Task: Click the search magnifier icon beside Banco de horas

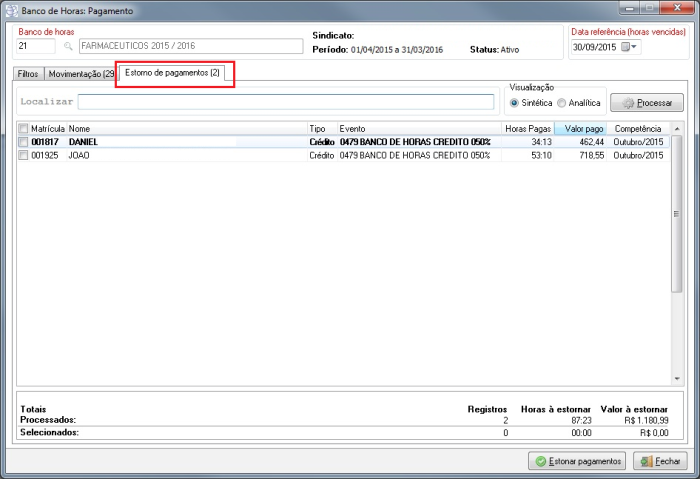Action: coord(68,46)
